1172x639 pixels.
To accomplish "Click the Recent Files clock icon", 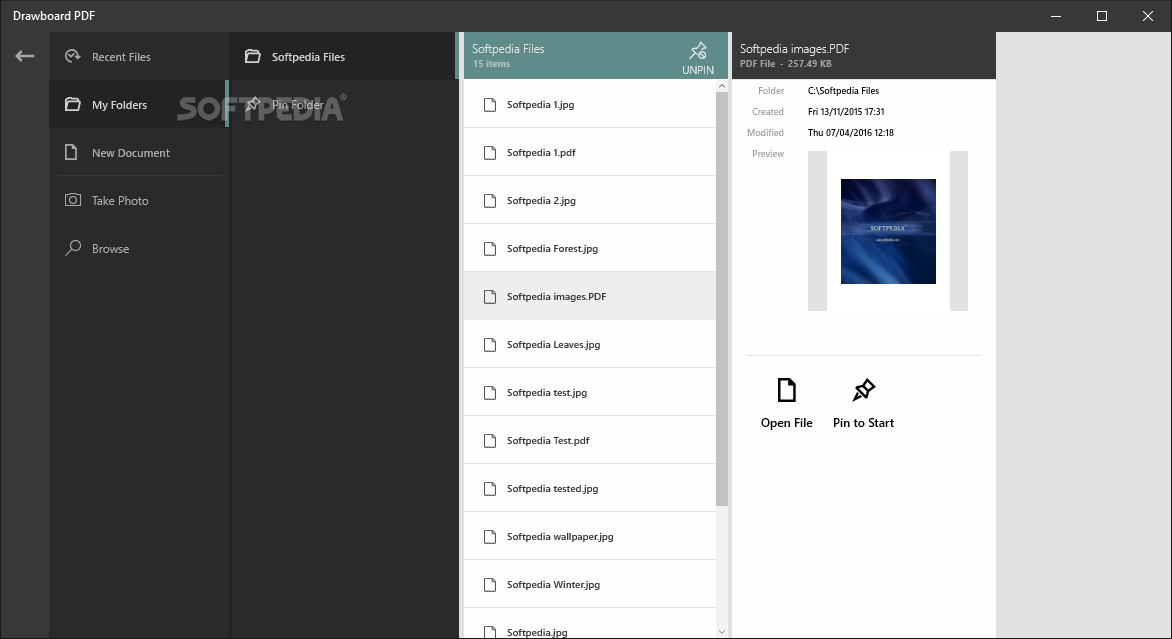I will point(73,56).
